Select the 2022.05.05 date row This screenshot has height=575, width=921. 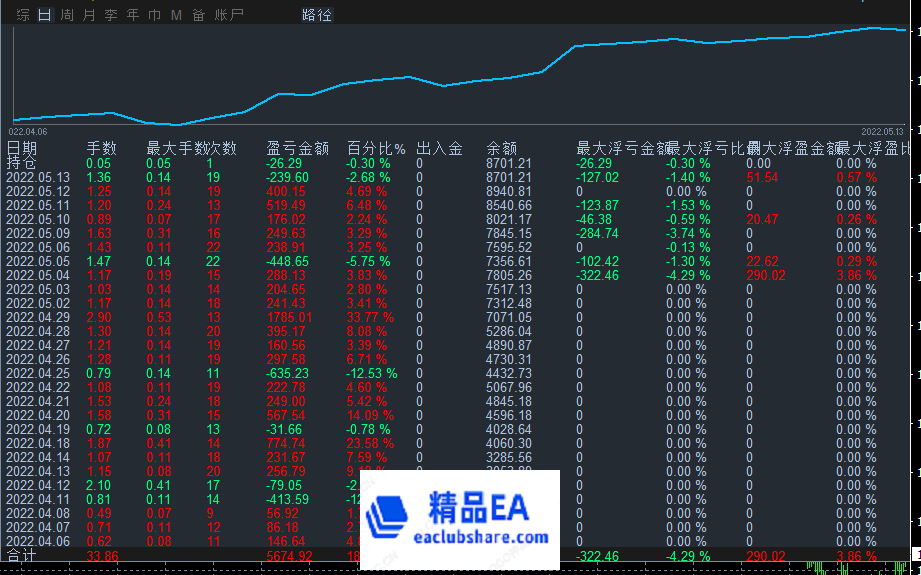tap(38, 261)
